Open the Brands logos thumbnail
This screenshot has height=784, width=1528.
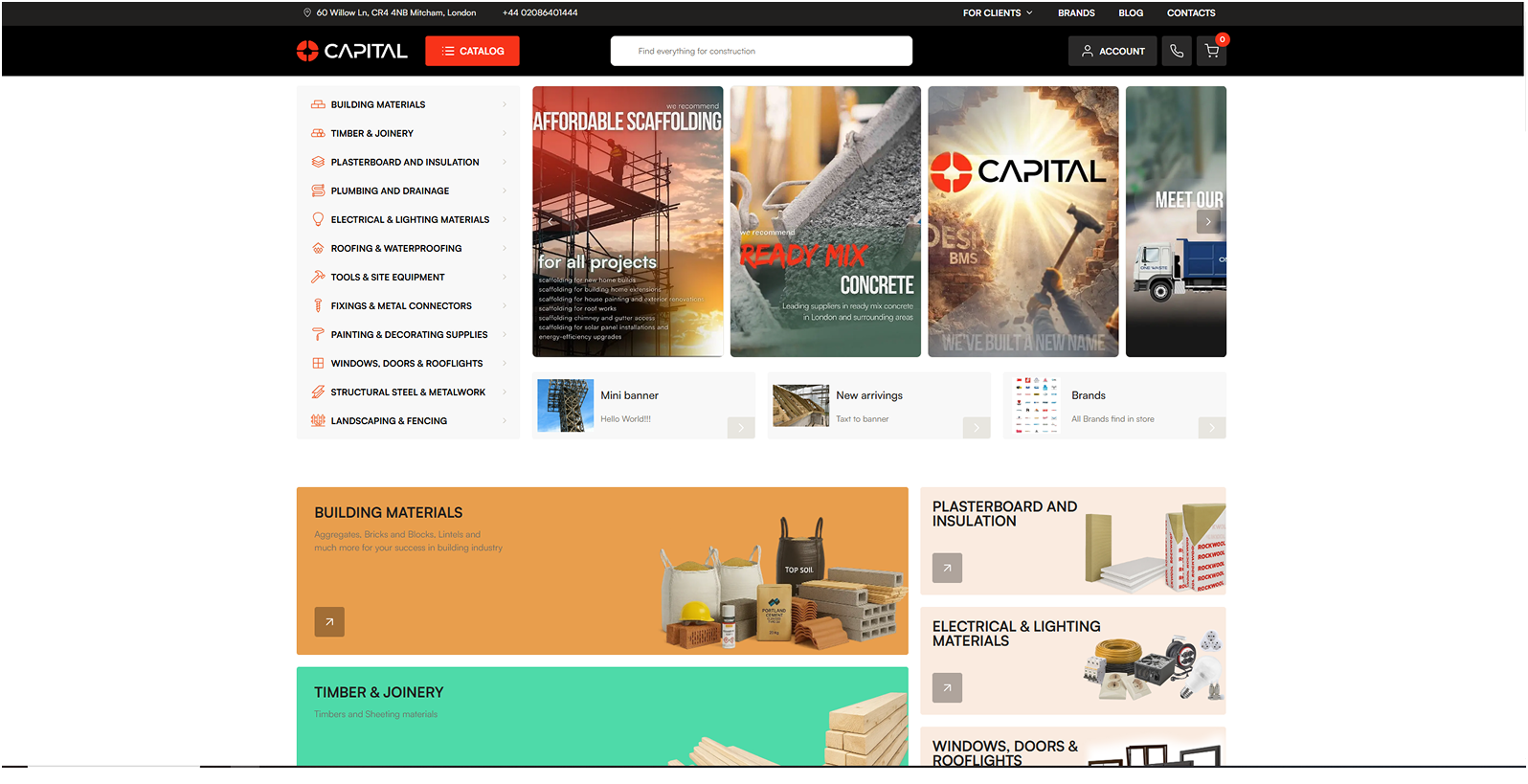pos(1037,405)
